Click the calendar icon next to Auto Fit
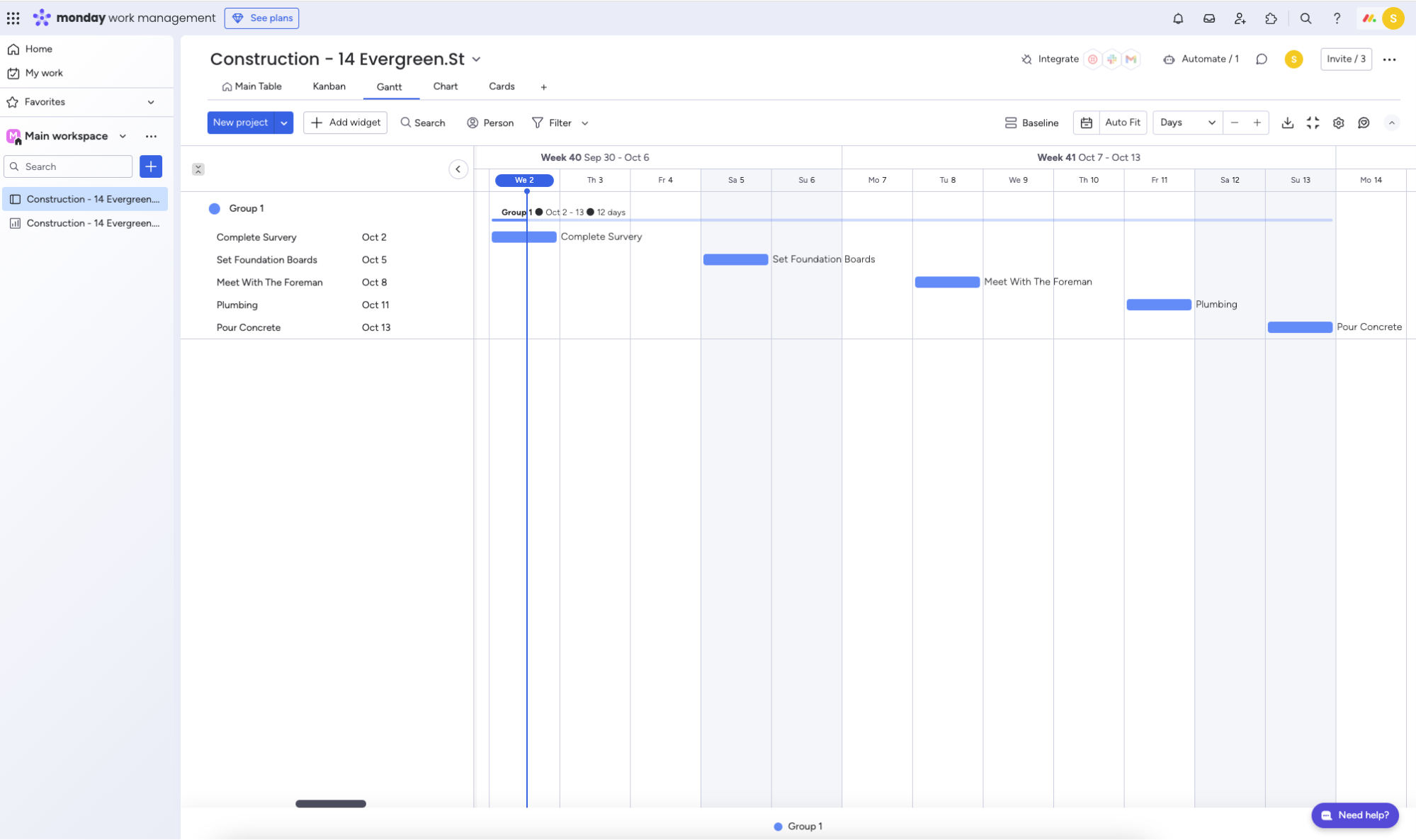The image size is (1416, 840). coord(1087,123)
